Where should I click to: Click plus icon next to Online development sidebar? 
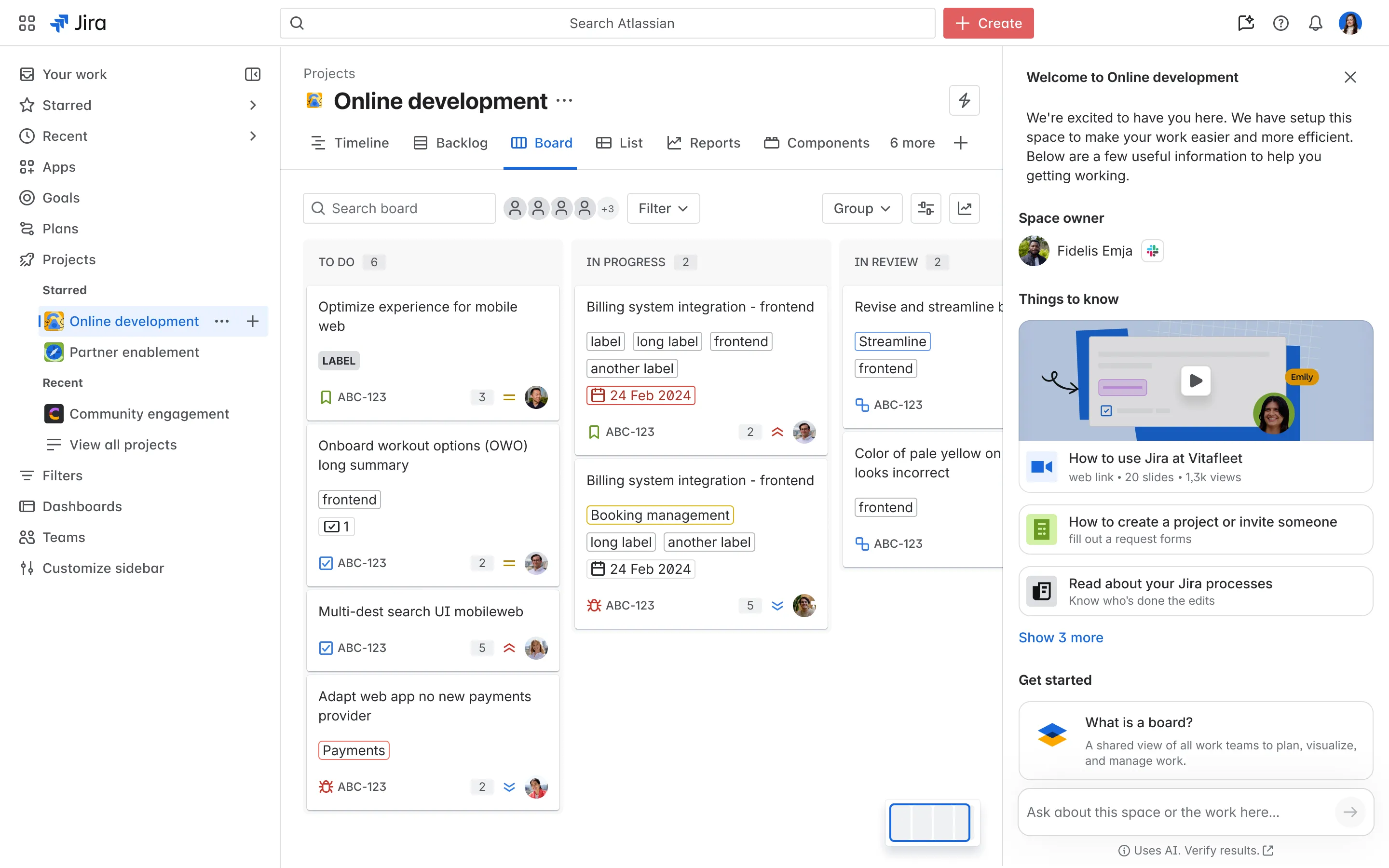pyautogui.click(x=253, y=322)
